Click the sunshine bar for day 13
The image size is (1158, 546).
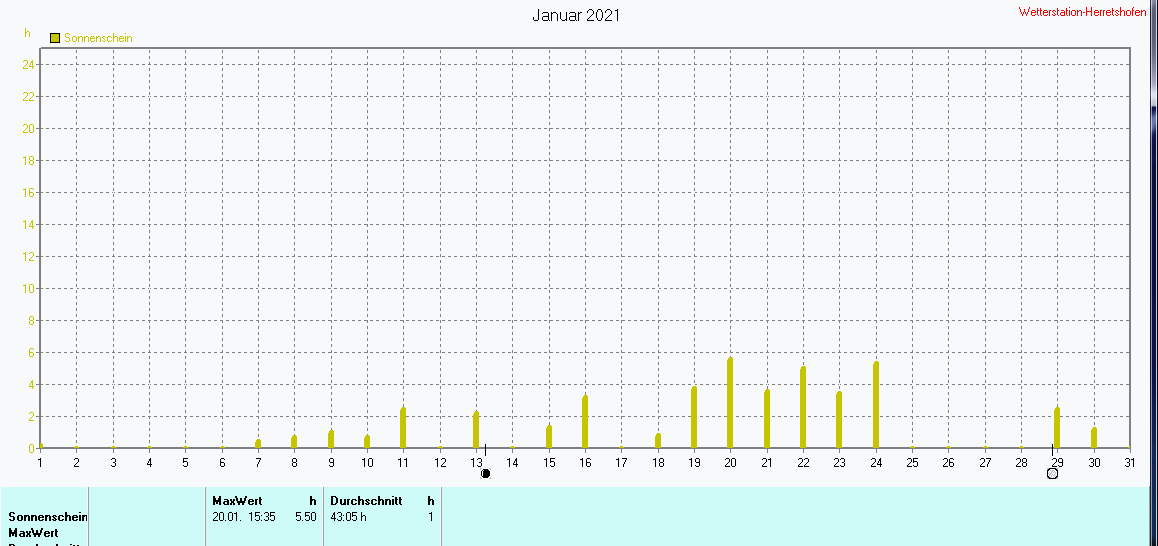pos(476,429)
